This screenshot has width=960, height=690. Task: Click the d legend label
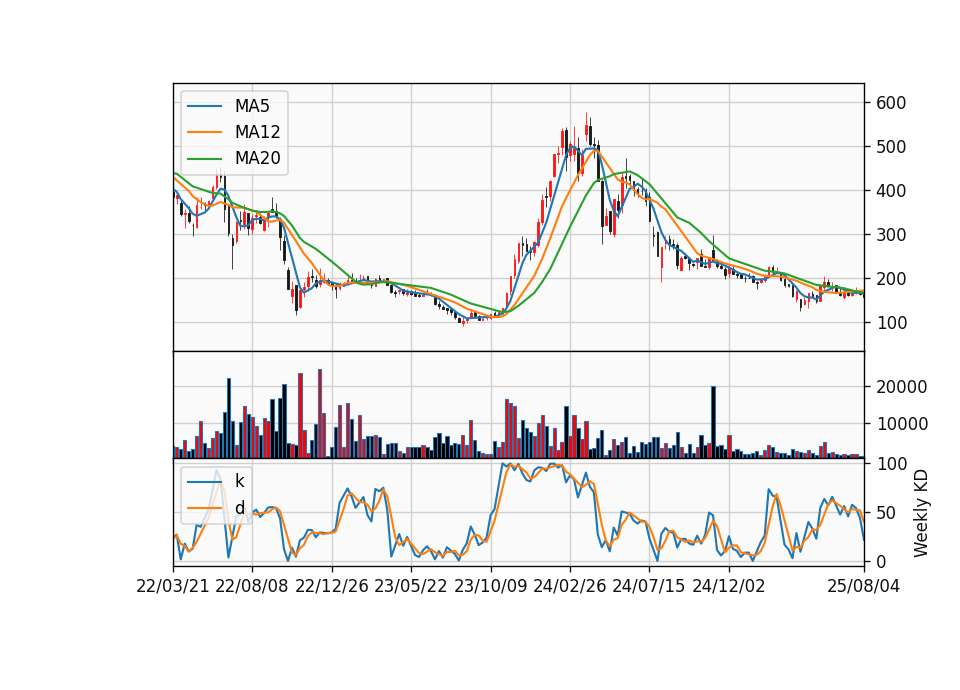click(239, 508)
